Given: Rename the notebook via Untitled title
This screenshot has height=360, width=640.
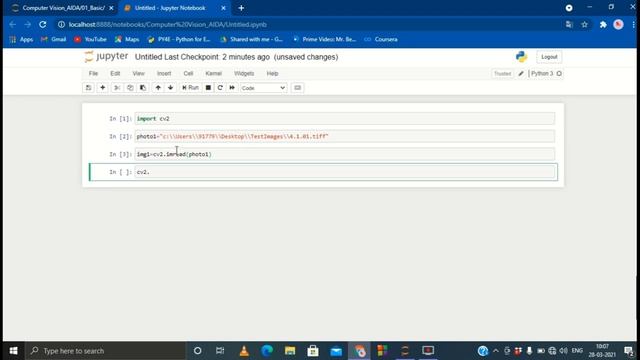Looking at the screenshot, I should (x=149, y=57).
